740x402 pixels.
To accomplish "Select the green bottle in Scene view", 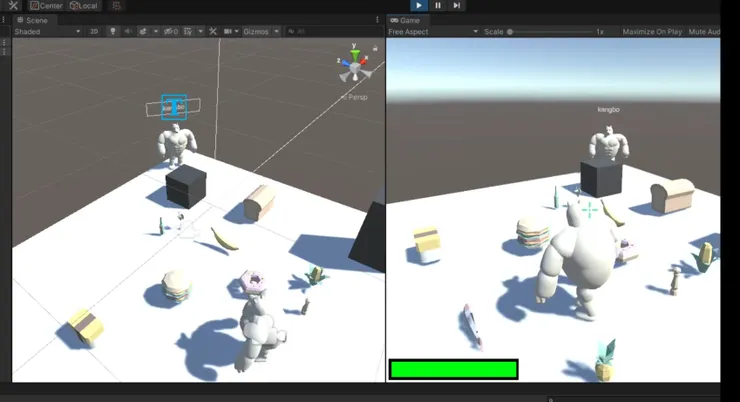I will coord(161,226).
